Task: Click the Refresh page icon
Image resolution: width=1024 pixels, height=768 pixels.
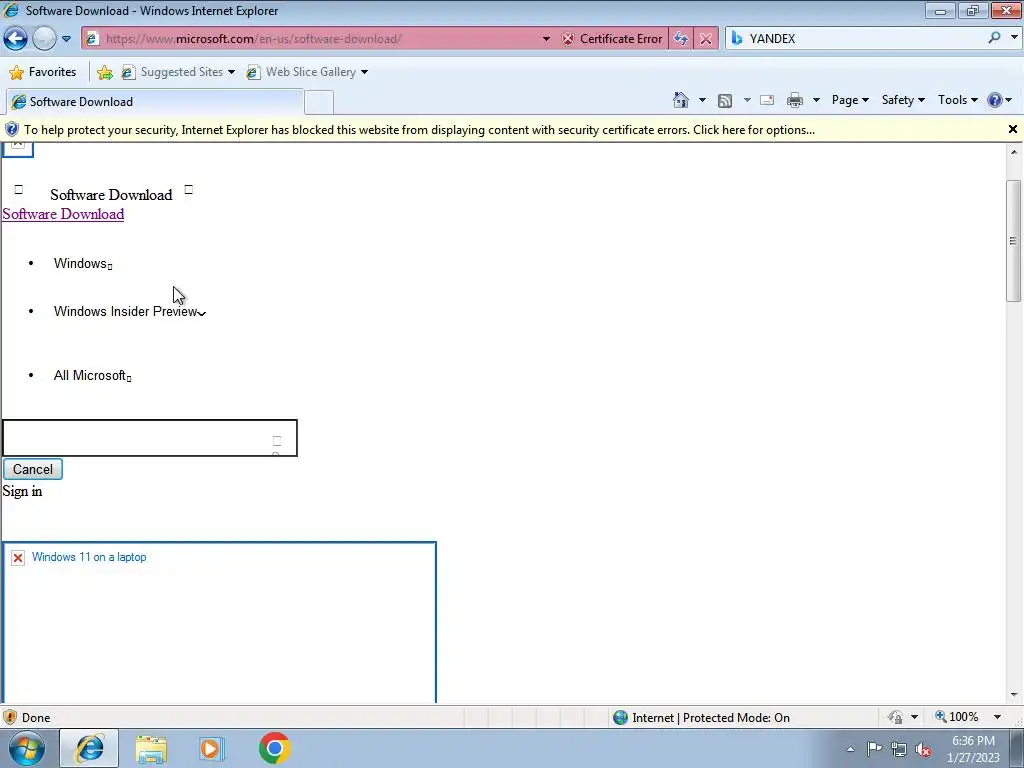Action: [x=680, y=39]
